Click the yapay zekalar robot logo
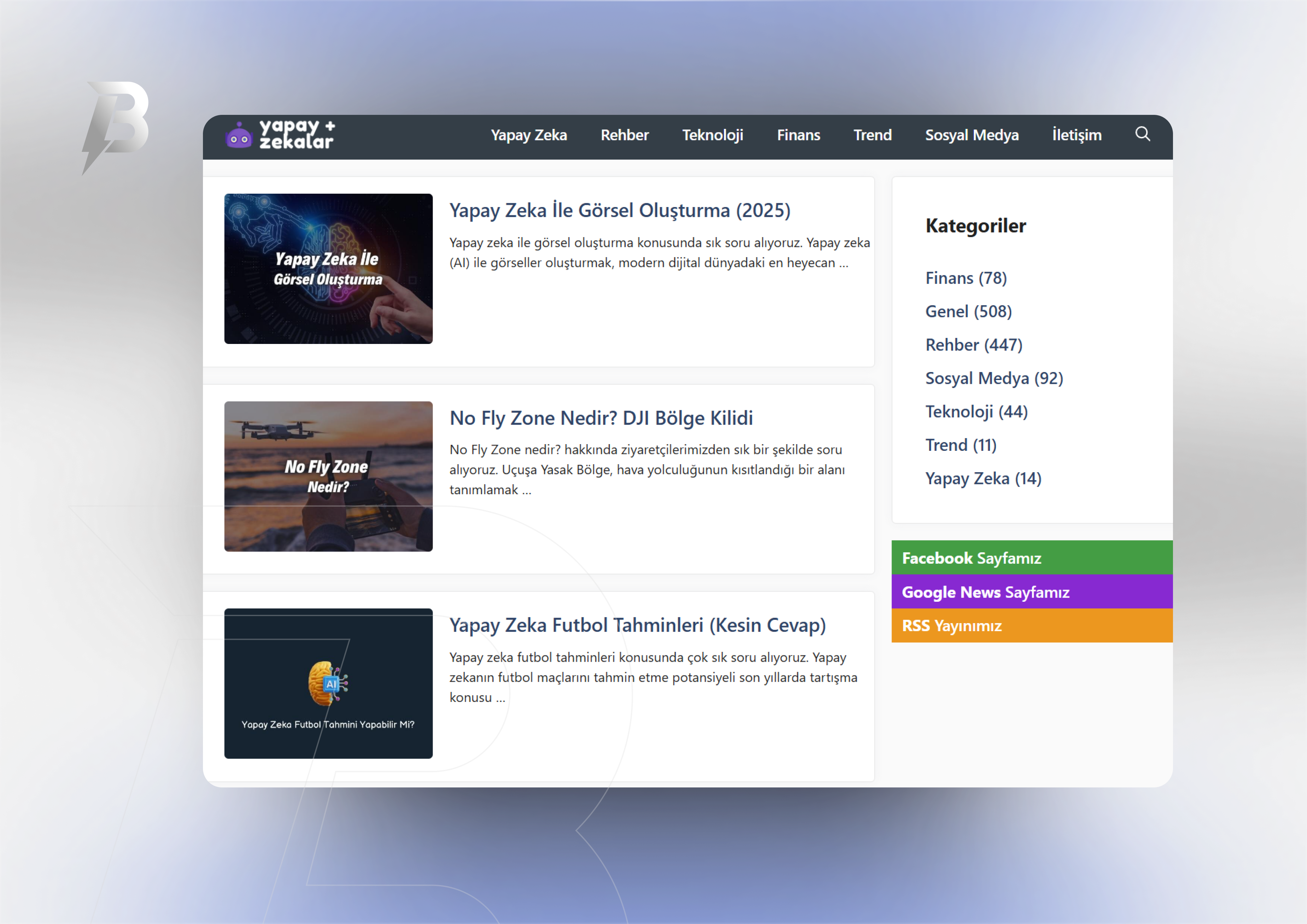 [x=280, y=136]
